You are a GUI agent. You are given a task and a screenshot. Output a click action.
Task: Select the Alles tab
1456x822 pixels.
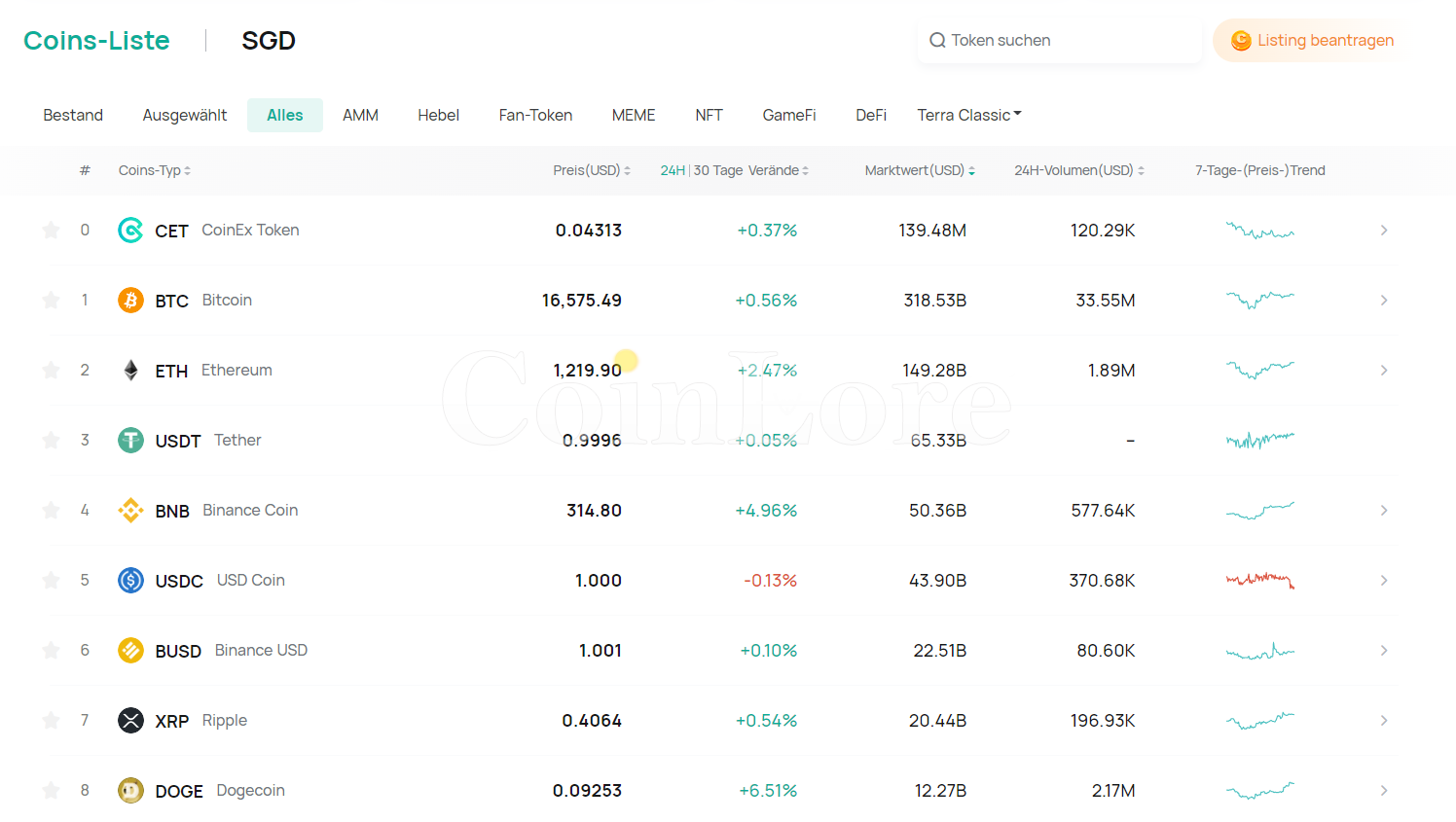tap(285, 115)
